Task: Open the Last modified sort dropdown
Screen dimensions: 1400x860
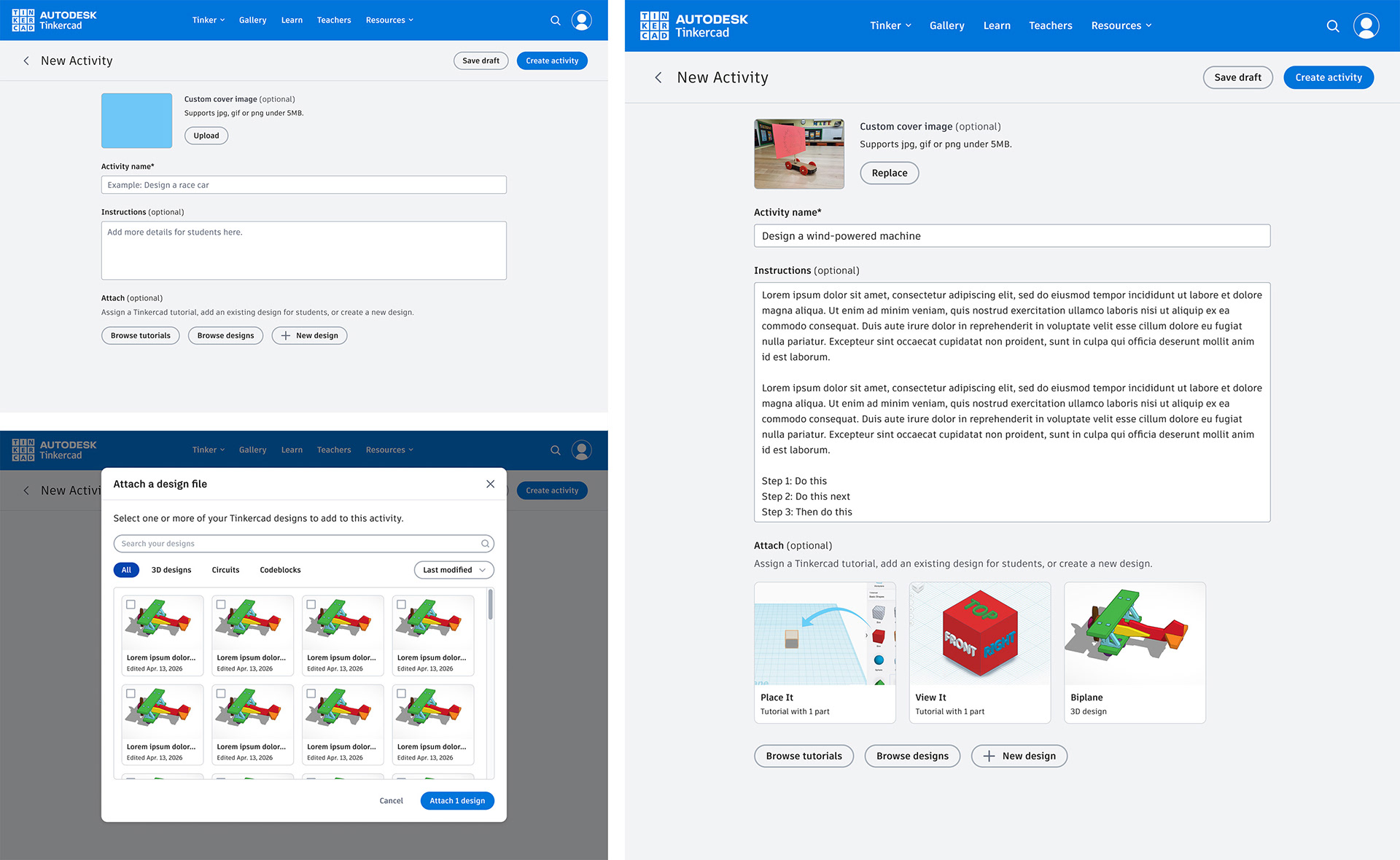Action: pyautogui.click(x=454, y=570)
